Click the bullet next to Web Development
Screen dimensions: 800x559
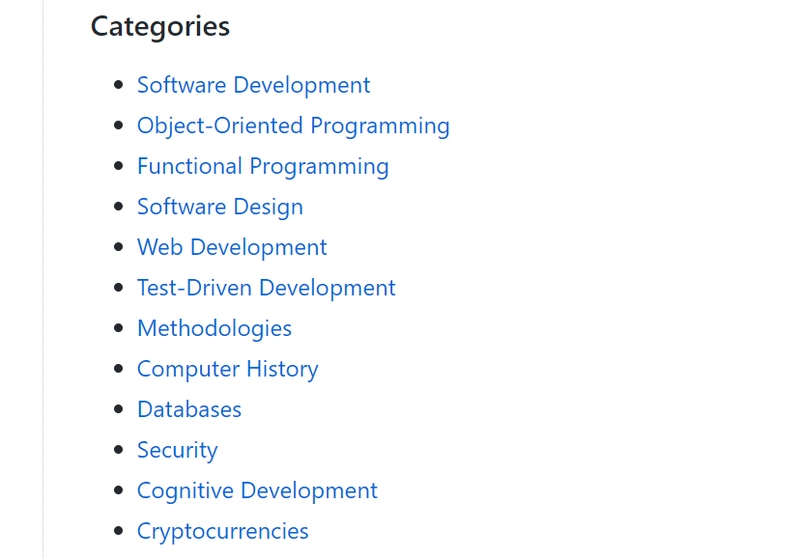coord(119,247)
